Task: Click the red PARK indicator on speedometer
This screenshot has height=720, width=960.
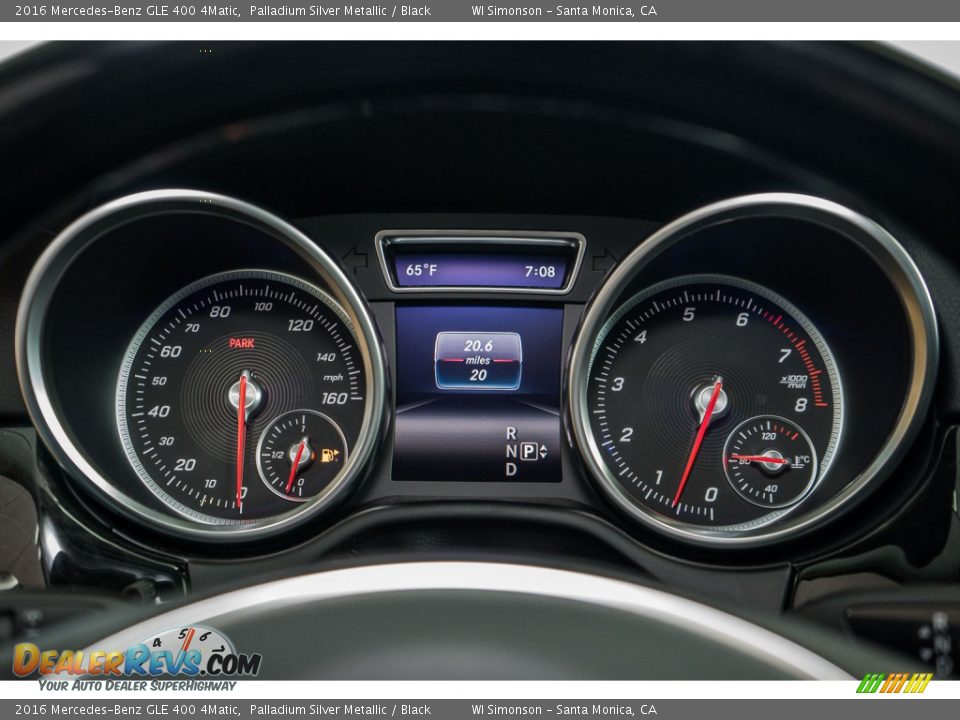Action: tap(241, 343)
